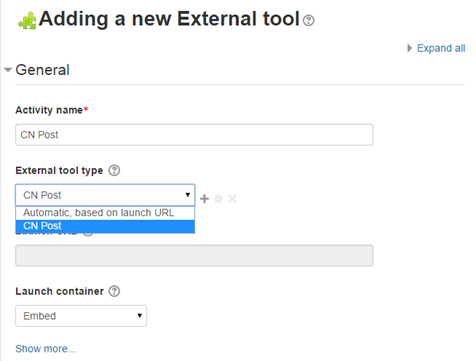Screen dimensions: 476x361
Task: Collapse the General section triangle
Action: (8, 70)
